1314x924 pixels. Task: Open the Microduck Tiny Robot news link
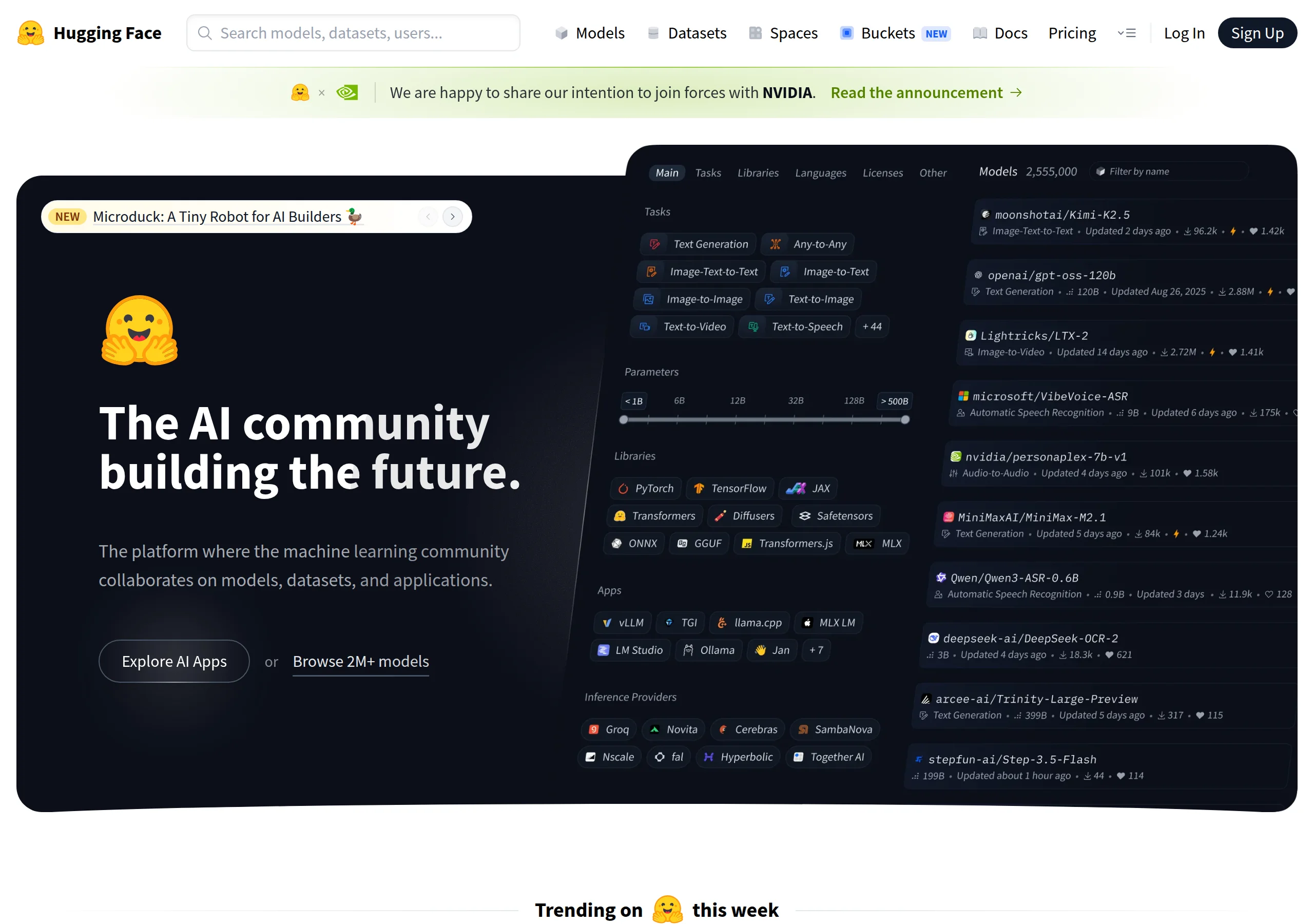pos(227,217)
